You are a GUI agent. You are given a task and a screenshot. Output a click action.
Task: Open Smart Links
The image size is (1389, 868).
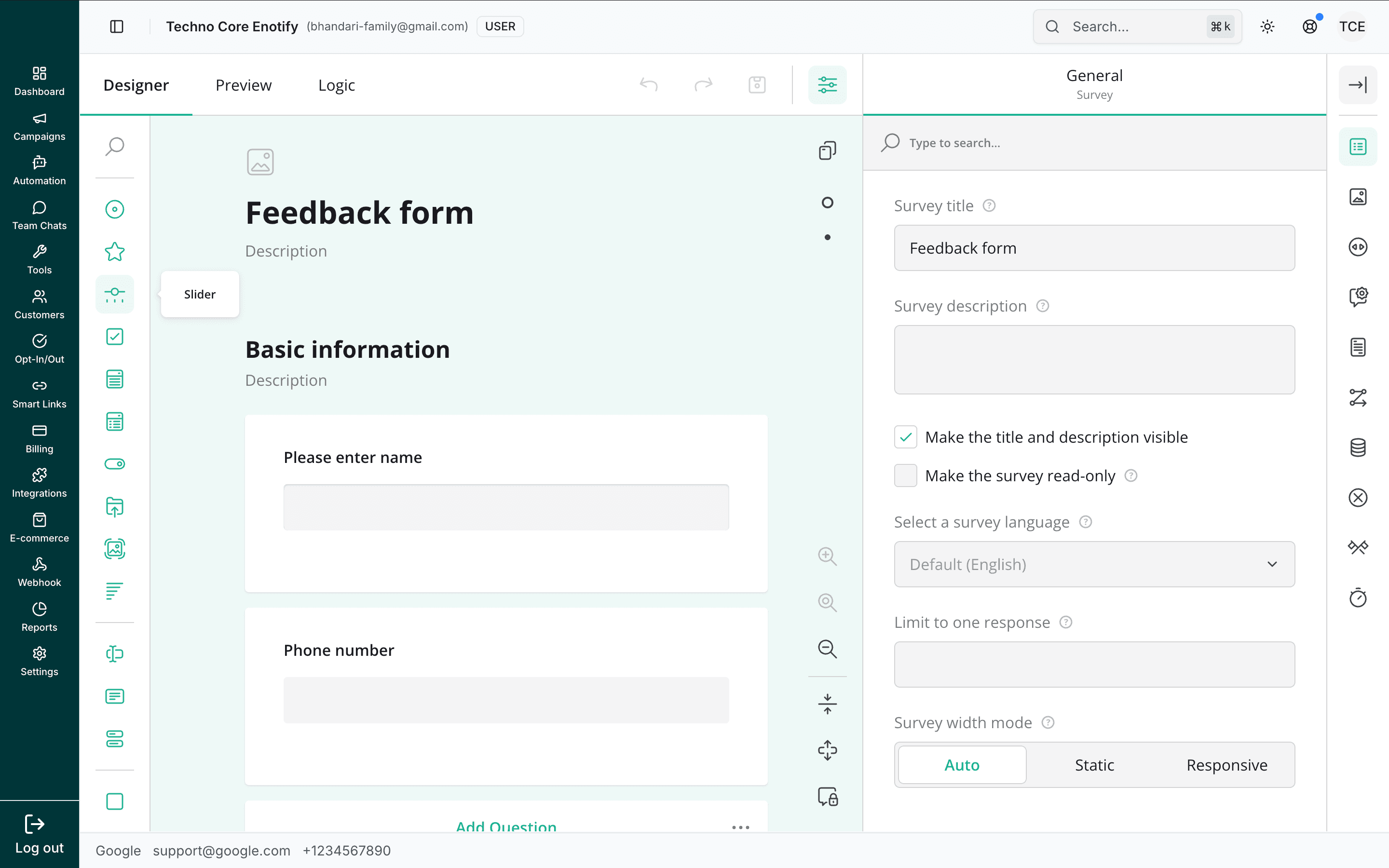(x=39, y=394)
